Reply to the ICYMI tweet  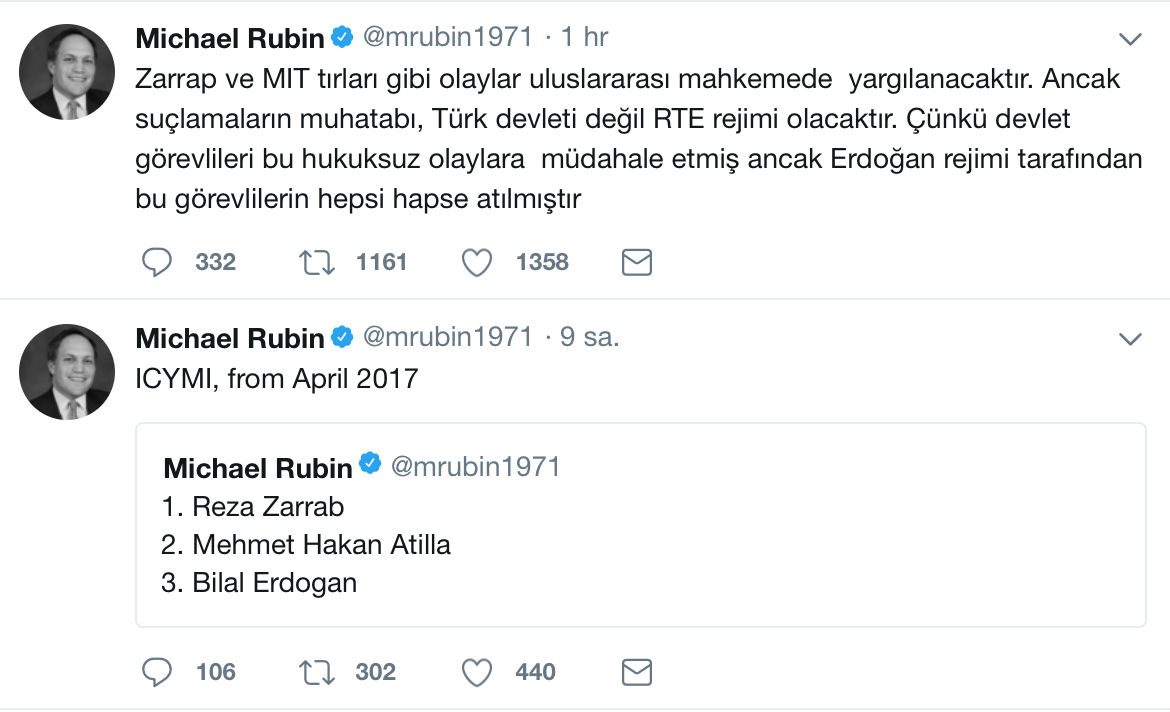pos(158,672)
